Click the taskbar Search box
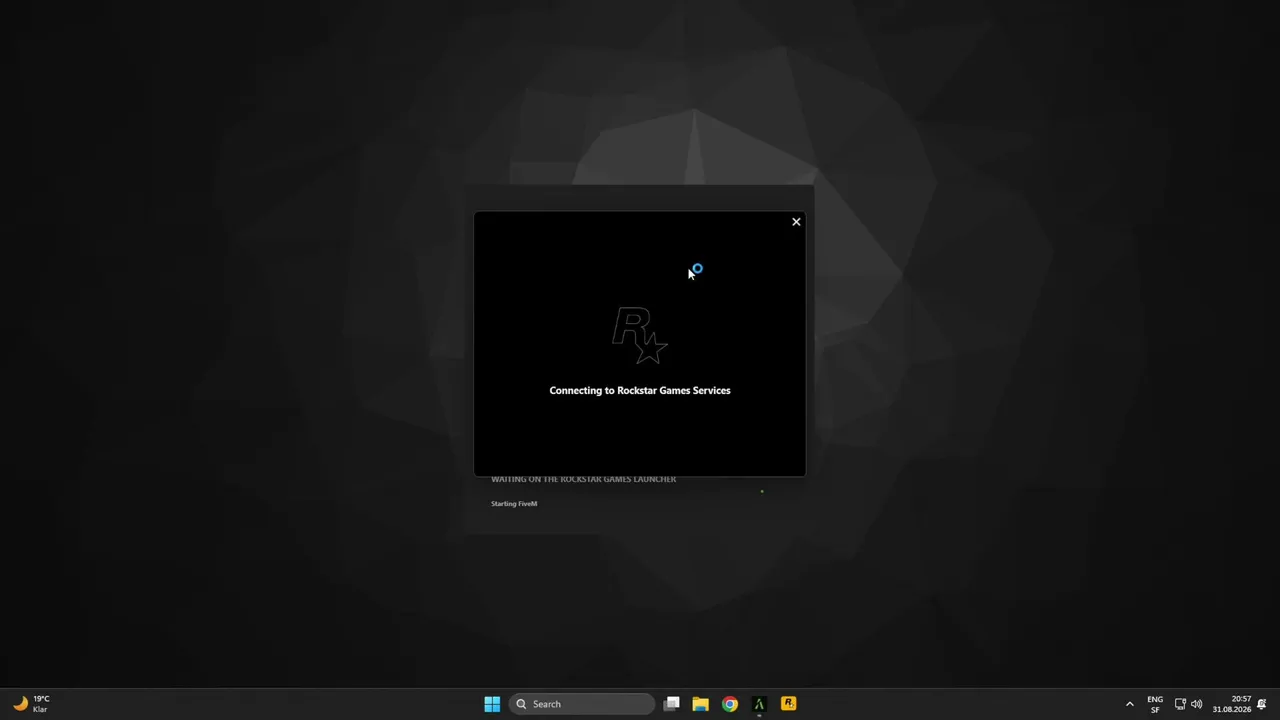 coord(583,704)
